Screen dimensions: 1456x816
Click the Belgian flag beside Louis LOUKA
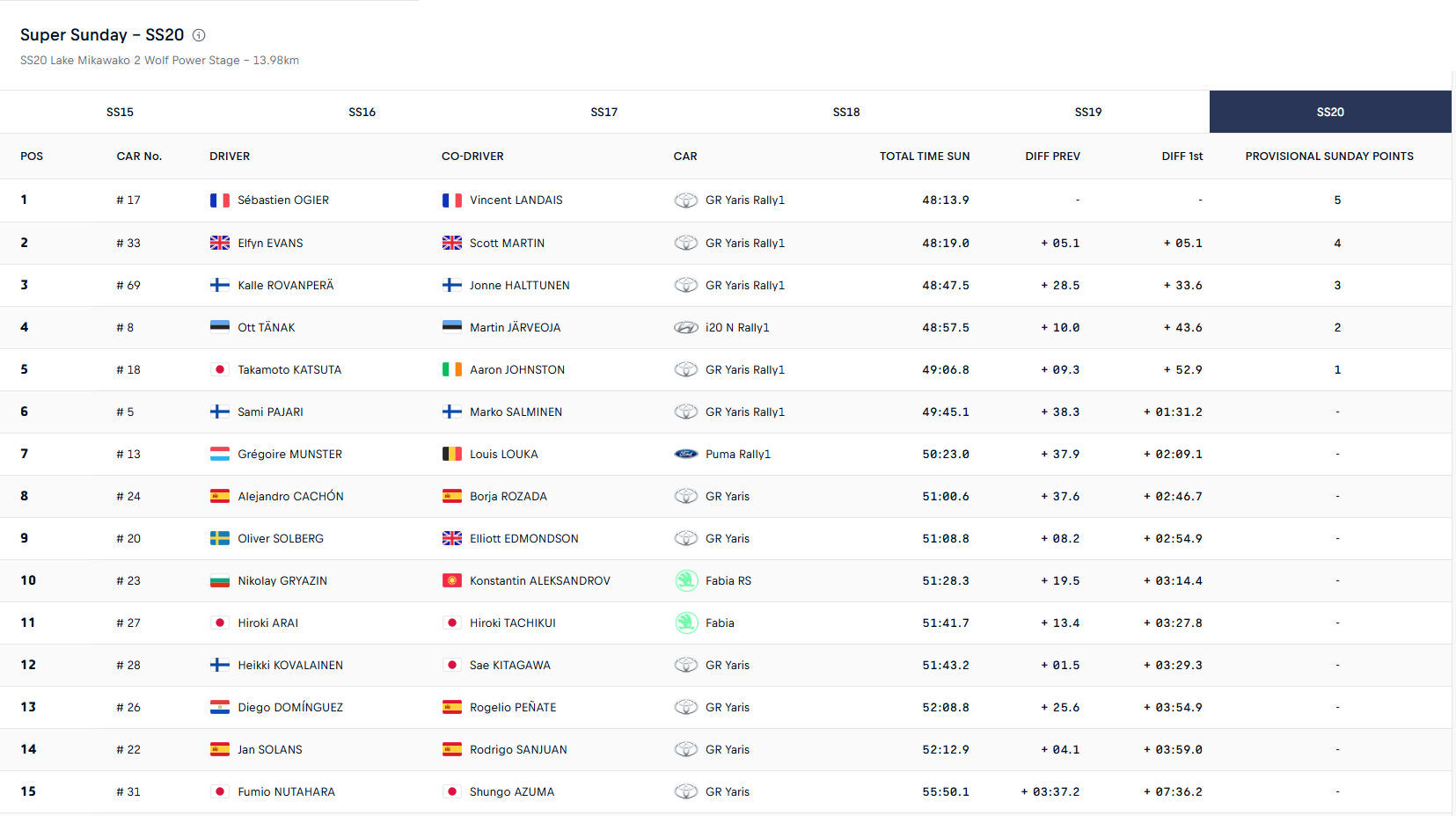pyautogui.click(x=451, y=454)
